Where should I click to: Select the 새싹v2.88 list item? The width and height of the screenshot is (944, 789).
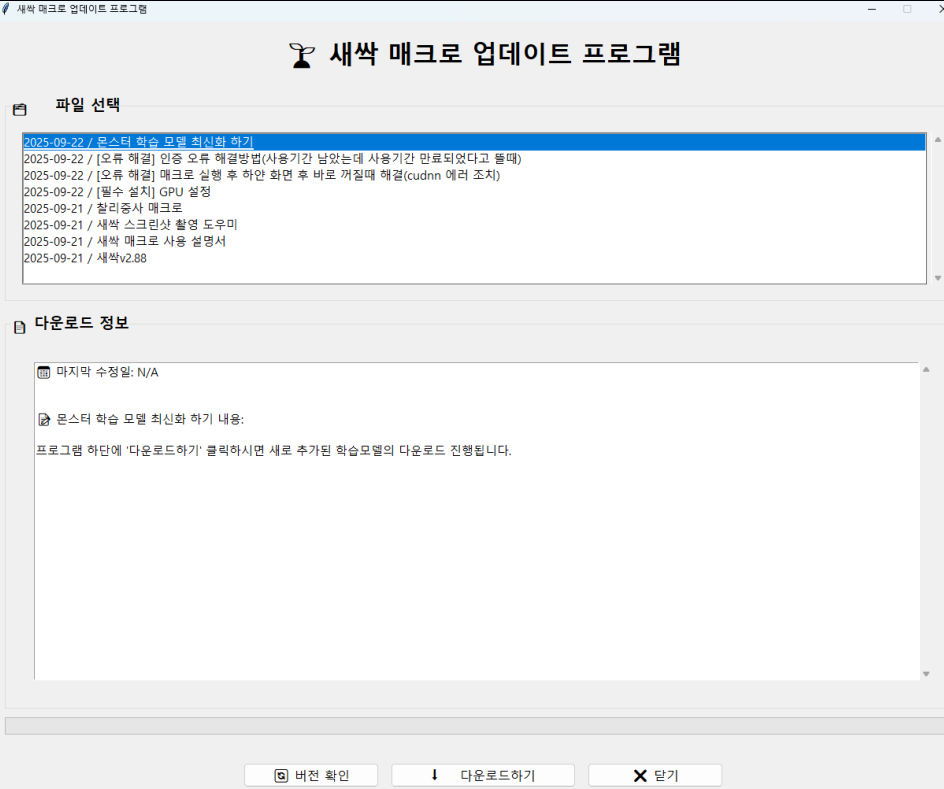pyautogui.click(x=85, y=257)
